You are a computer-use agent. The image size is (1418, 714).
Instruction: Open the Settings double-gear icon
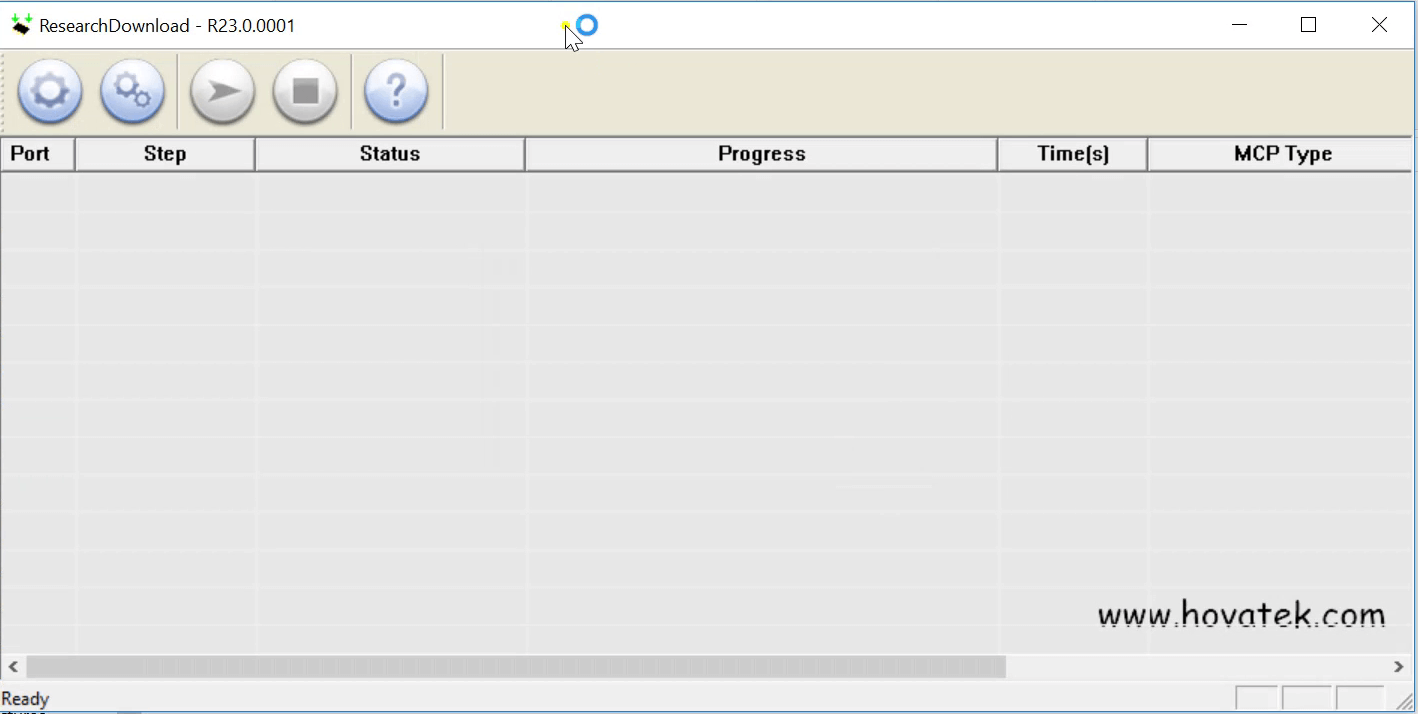click(x=132, y=91)
